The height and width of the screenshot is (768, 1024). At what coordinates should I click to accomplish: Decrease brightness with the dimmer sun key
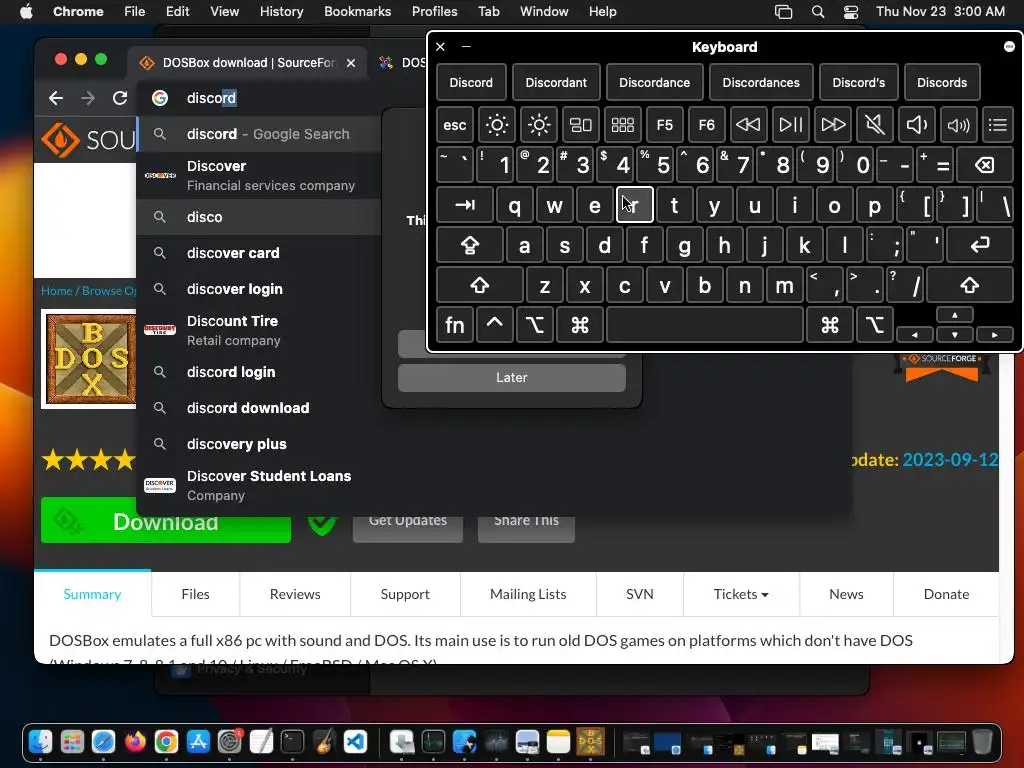[496, 125]
